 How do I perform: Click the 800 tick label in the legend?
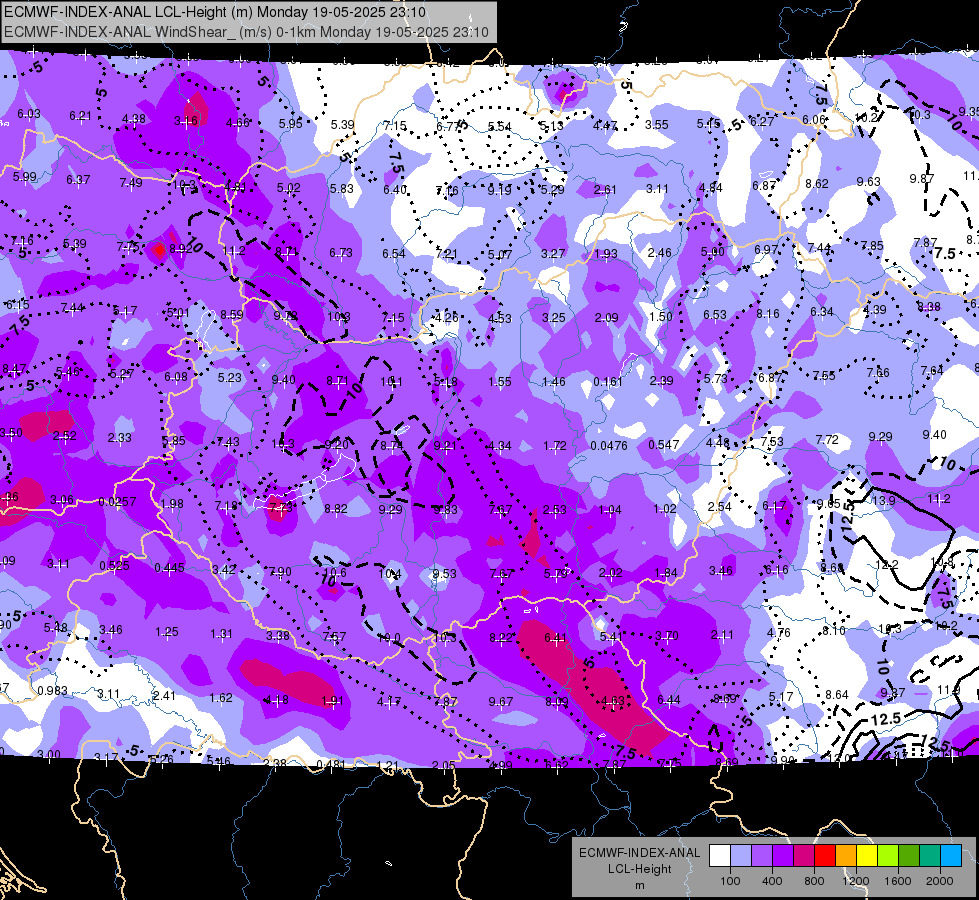(814, 881)
